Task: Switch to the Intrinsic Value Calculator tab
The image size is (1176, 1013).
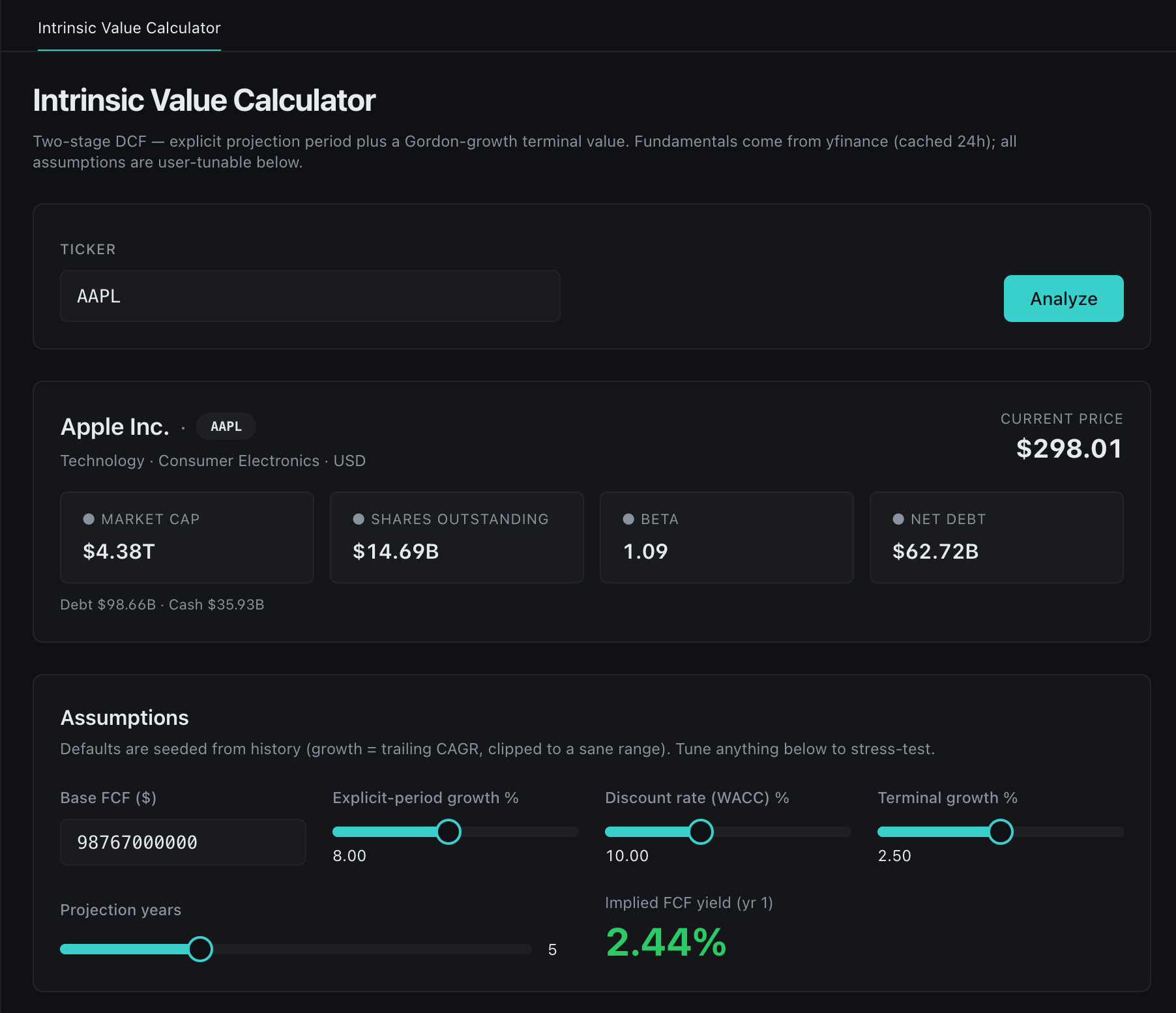Action: (129, 28)
